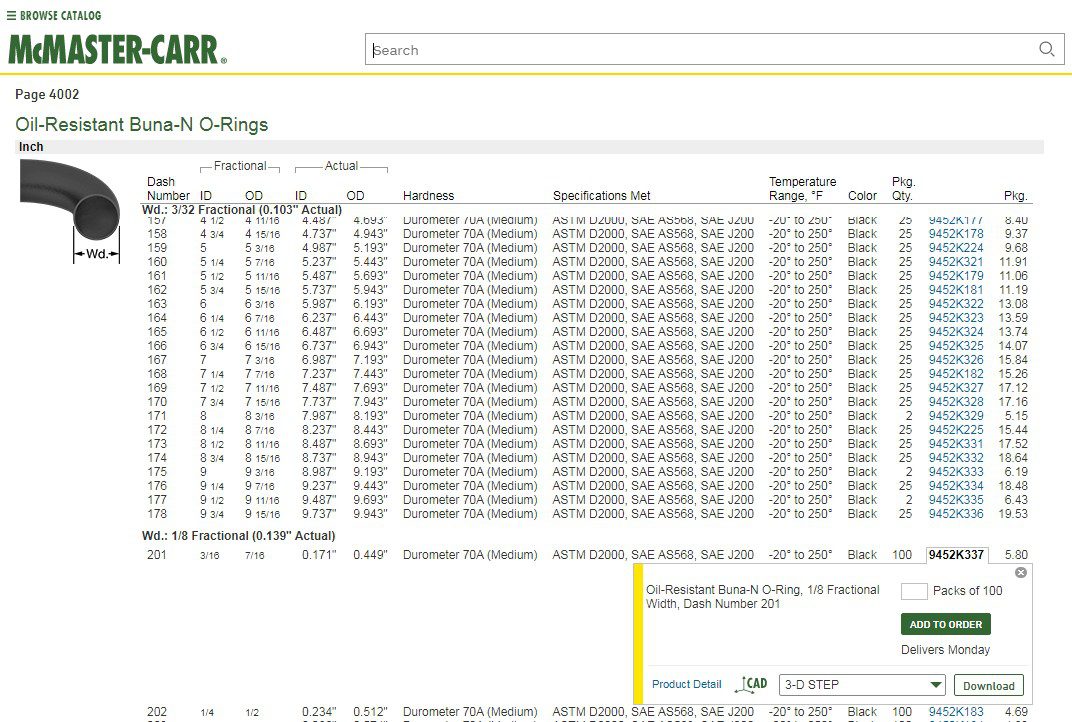Select the Inch section header
1072x722 pixels.
coord(31,146)
